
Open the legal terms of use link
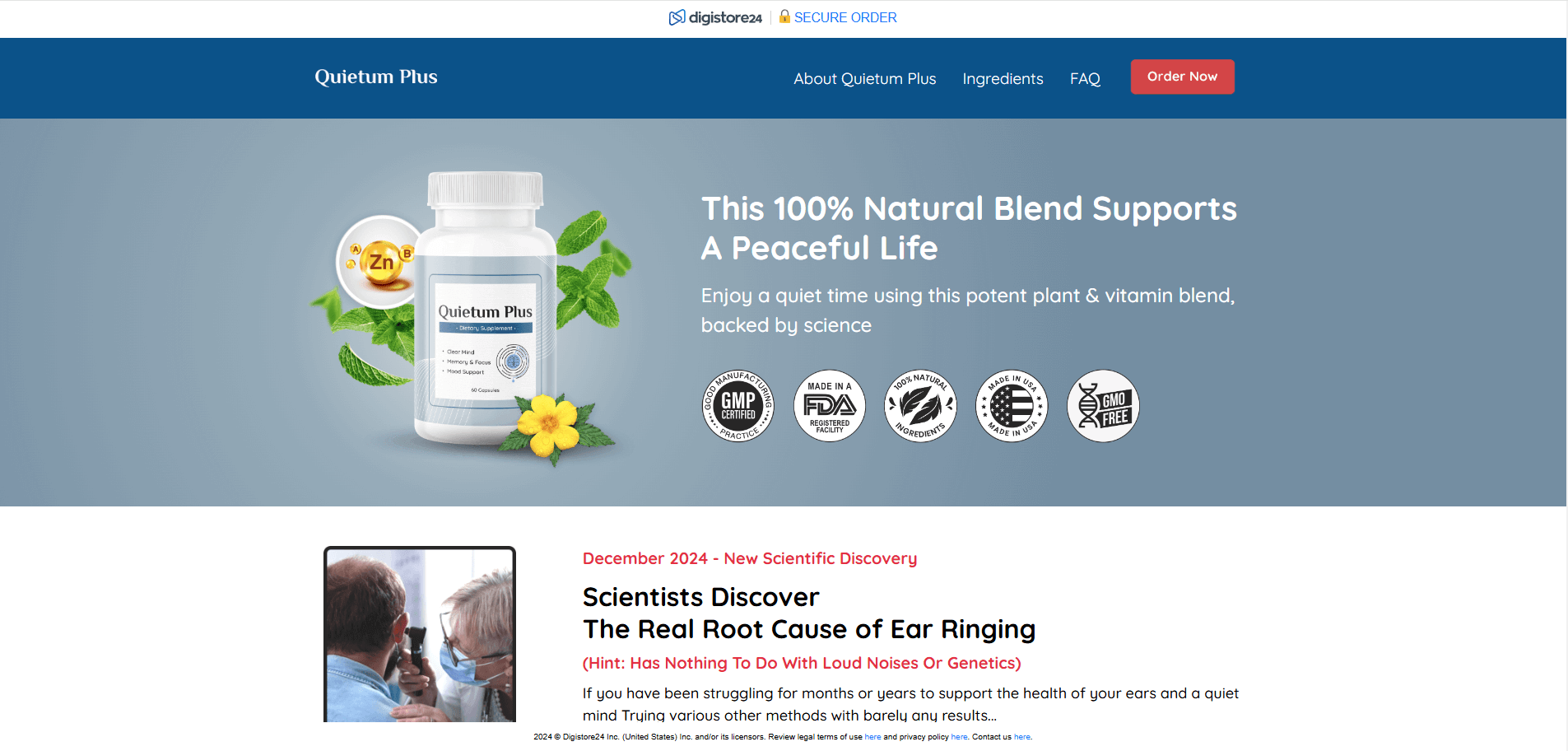coord(872,737)
